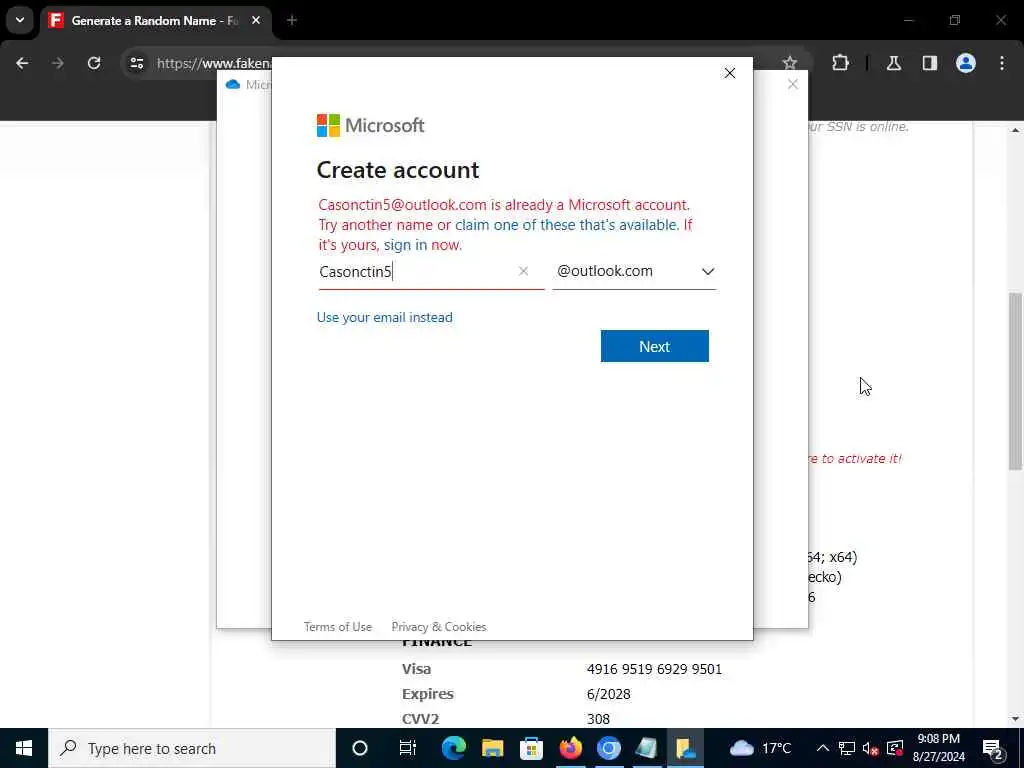Open Cortana circle icon on taskbar

point(360,748)
